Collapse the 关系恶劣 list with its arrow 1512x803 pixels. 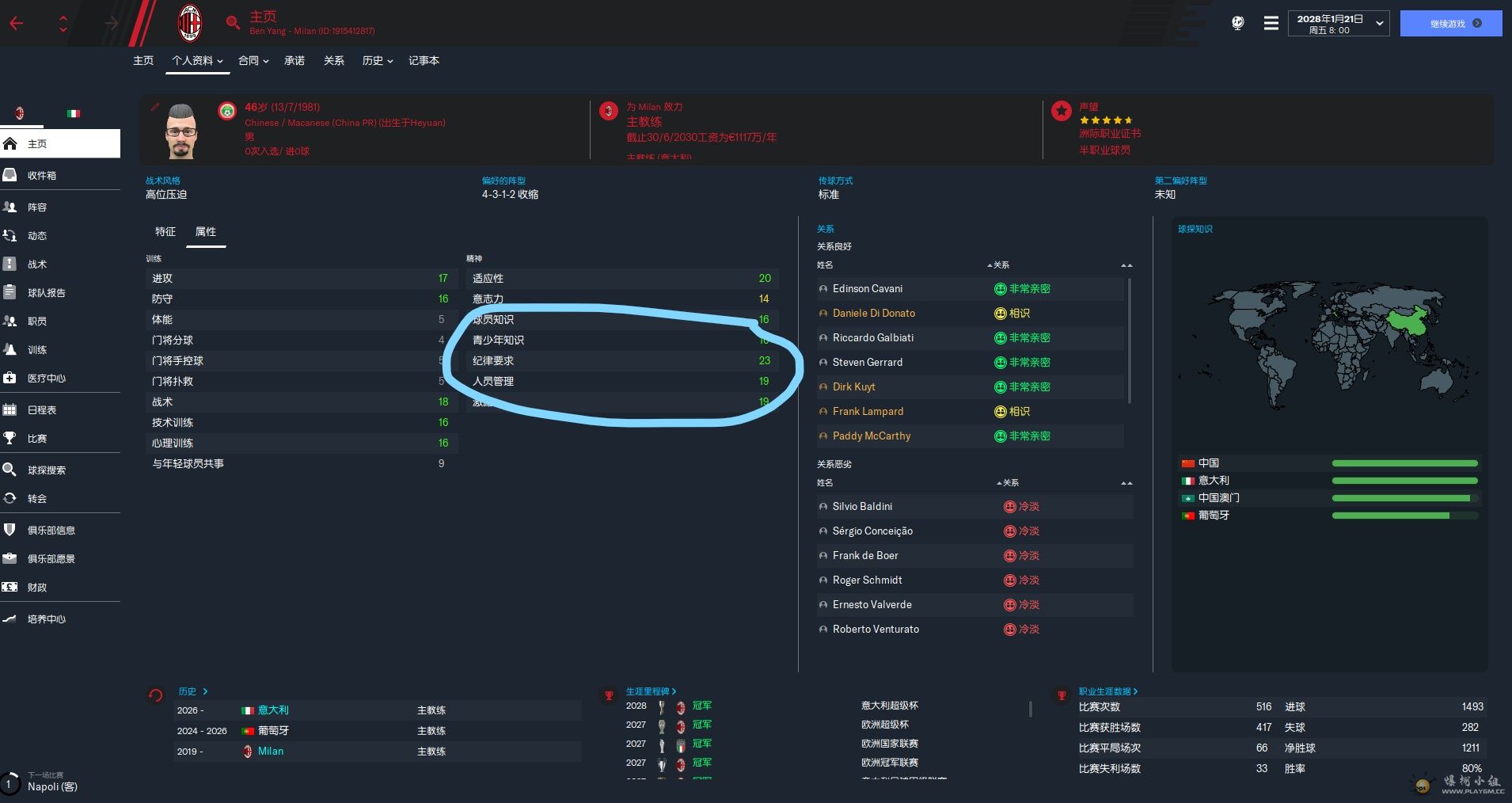(x=1126, y=483)
